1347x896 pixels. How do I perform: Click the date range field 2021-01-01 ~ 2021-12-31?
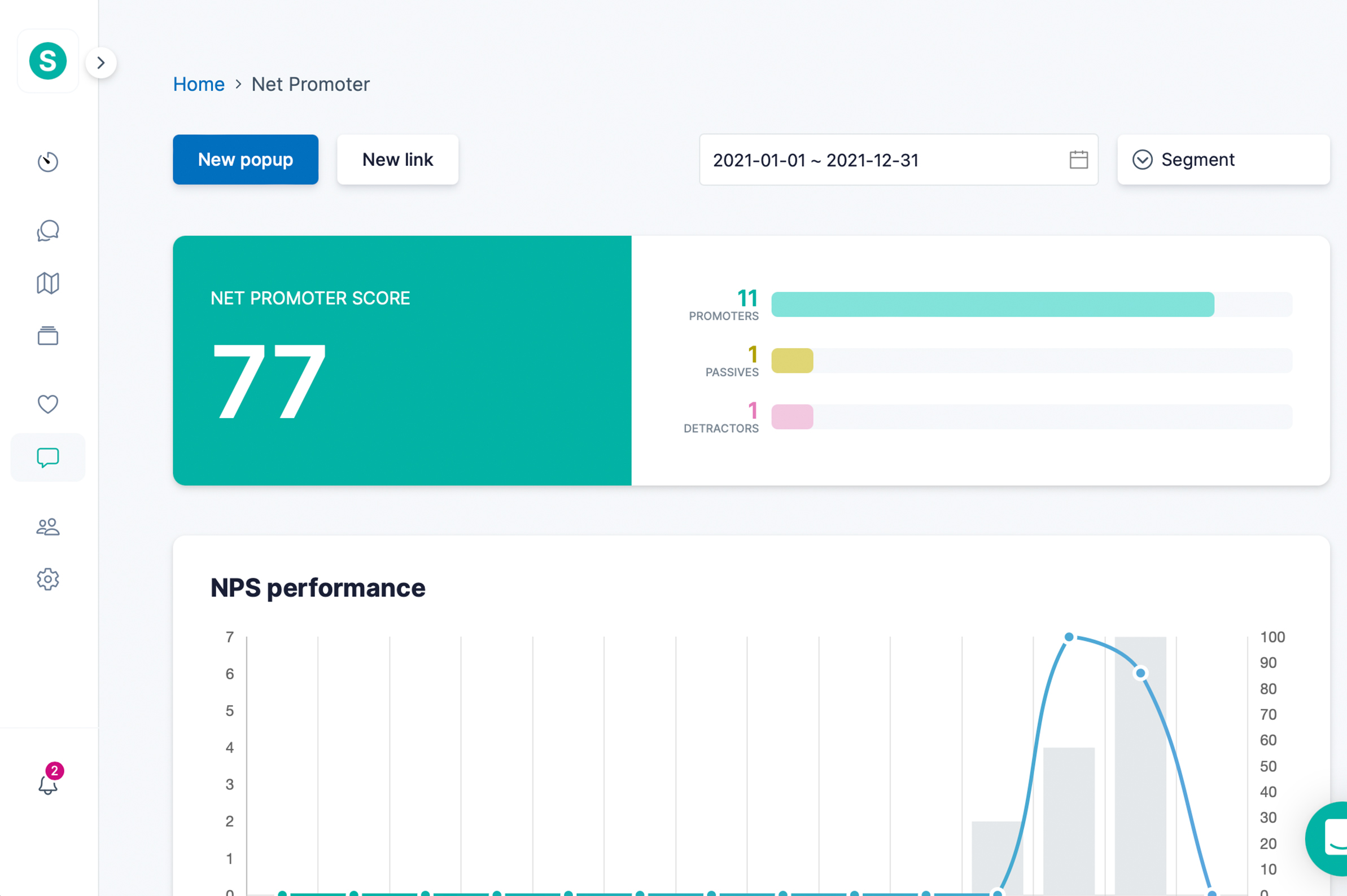[x=899, y=160]
